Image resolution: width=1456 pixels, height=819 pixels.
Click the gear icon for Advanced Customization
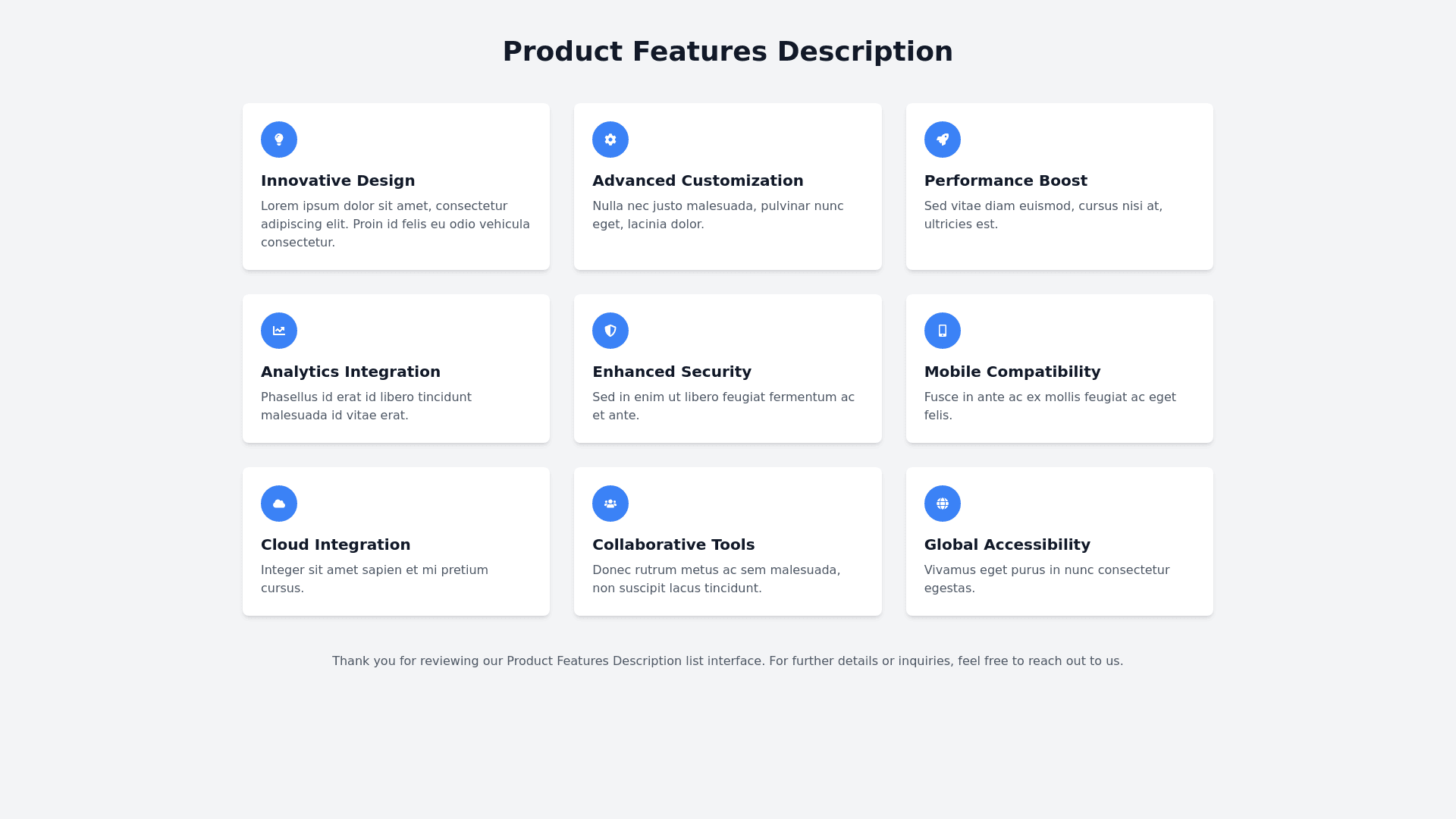pyautogui.click(x=610, y=140)
